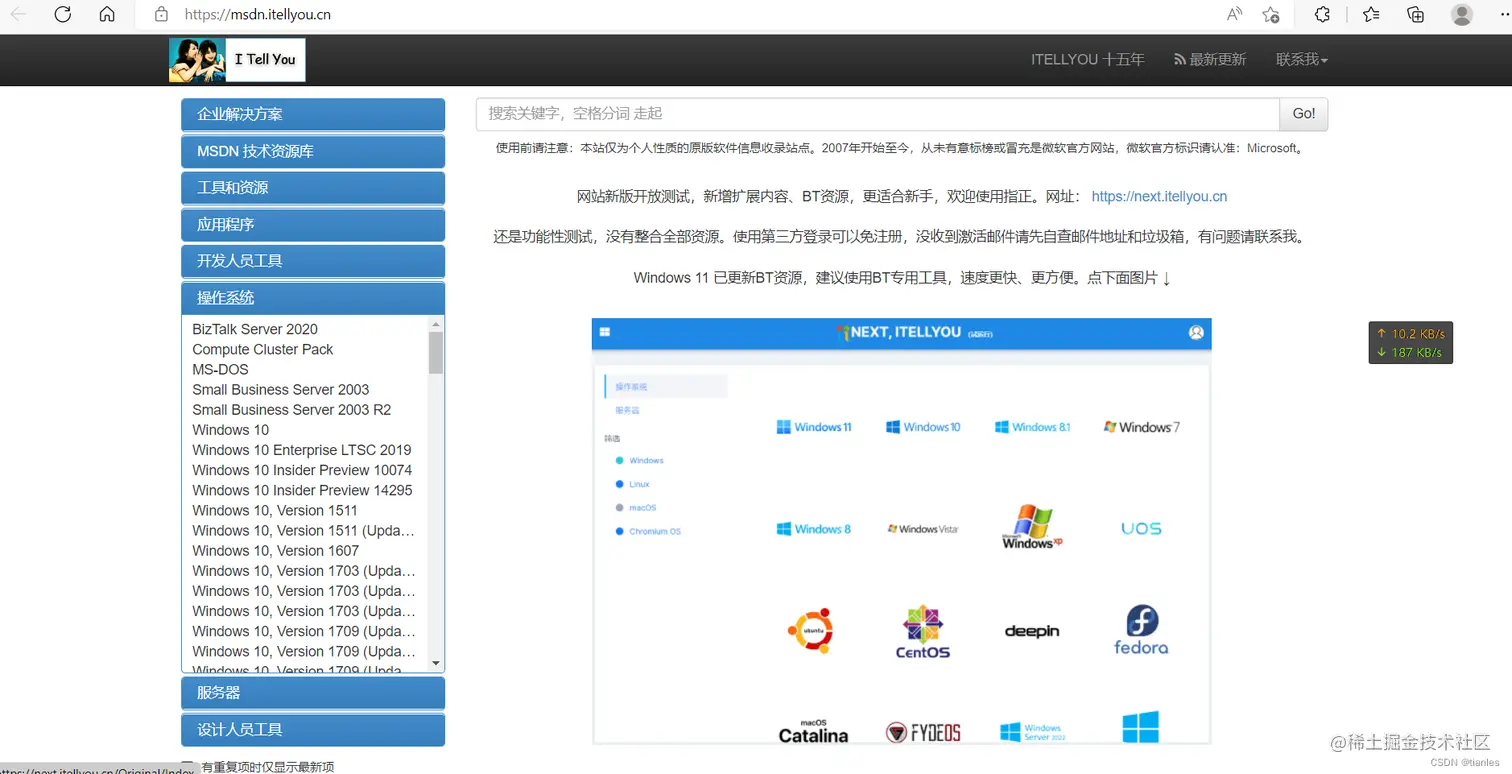This screenshot has height=774, width=1512.
Task: Click the Windows 8.1 logo in preview
Action: point(1032,427)
